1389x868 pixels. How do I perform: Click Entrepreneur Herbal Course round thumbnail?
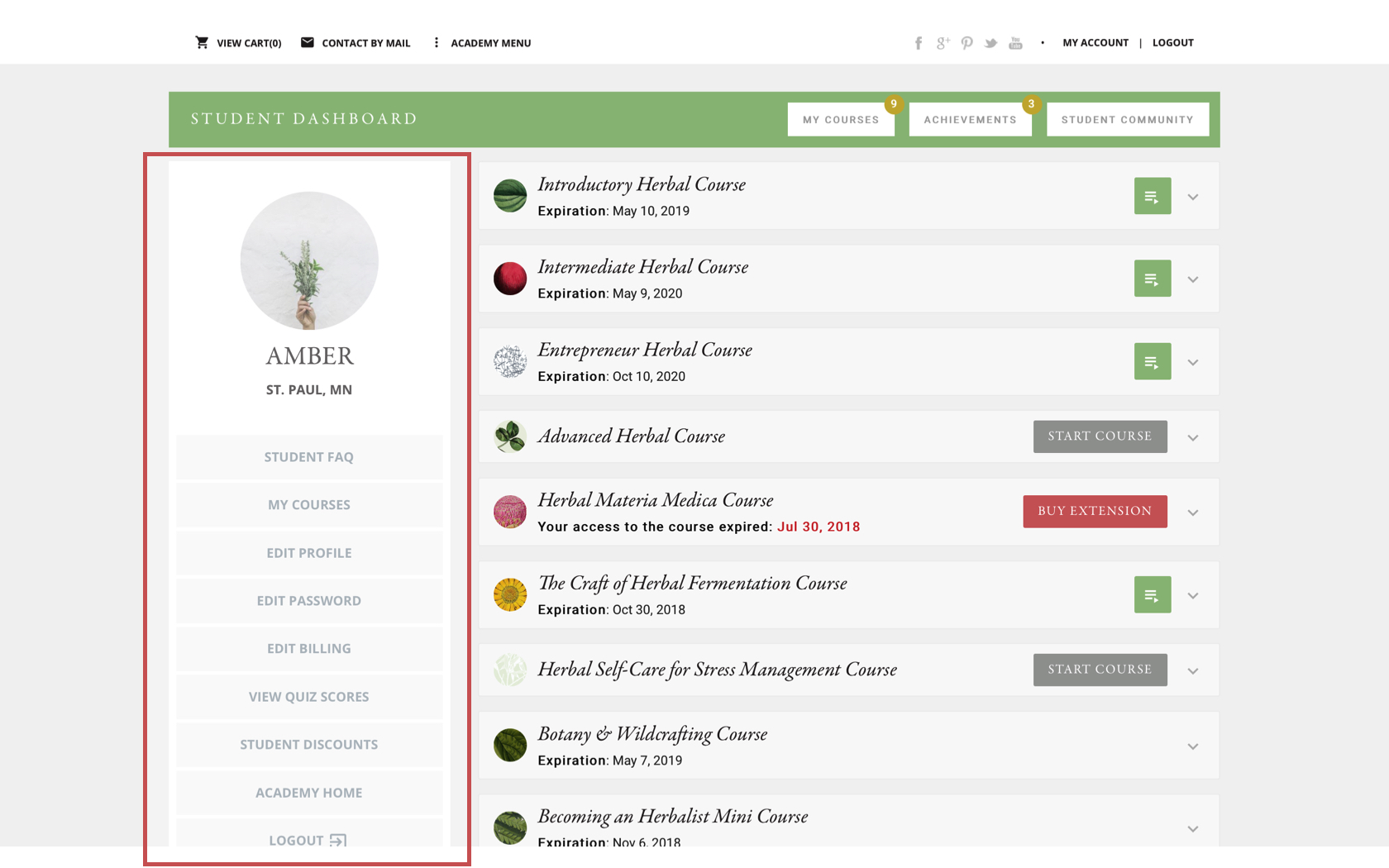click(x=510, y=361)
